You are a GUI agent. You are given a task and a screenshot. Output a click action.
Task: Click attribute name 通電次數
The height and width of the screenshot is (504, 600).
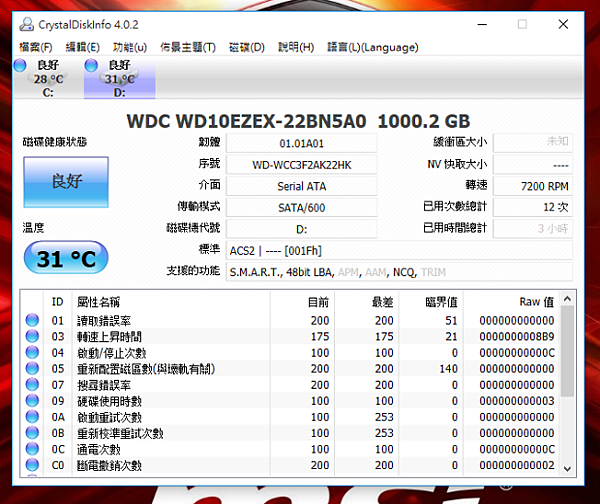pyautogui.click(x=99, y=449)
